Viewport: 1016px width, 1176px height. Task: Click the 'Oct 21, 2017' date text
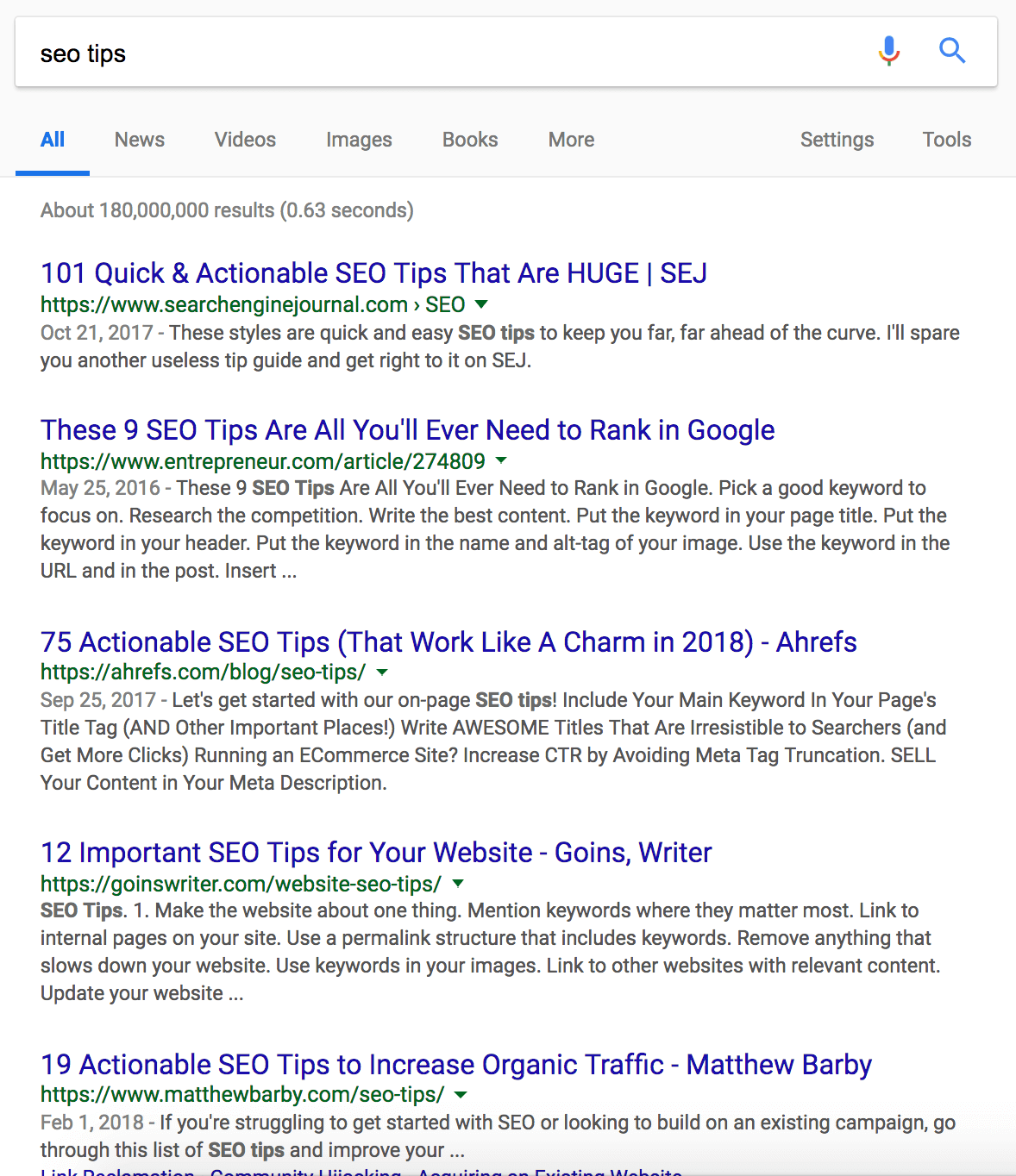97,333
